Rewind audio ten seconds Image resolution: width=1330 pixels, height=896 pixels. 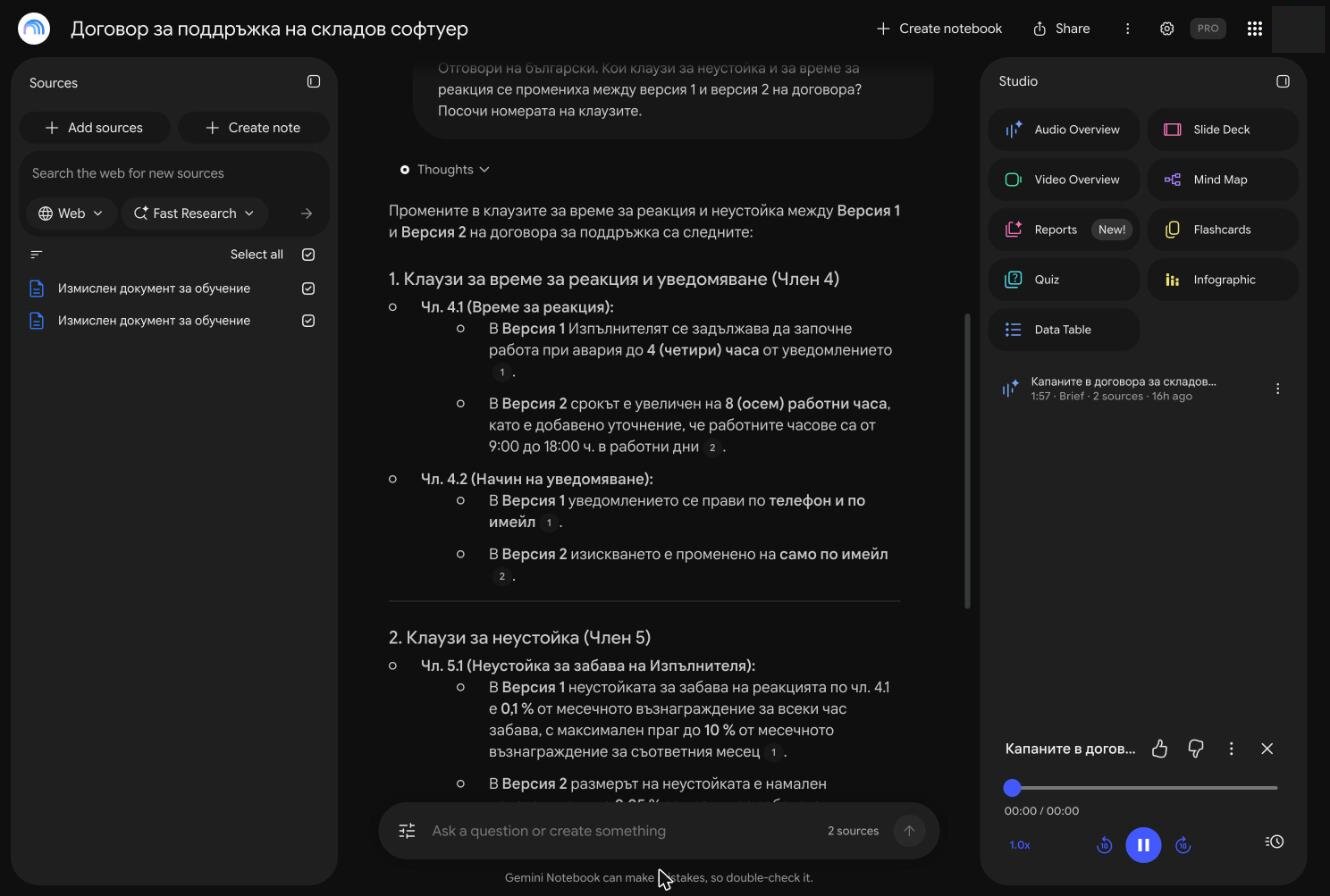(x=1104, y=845)
